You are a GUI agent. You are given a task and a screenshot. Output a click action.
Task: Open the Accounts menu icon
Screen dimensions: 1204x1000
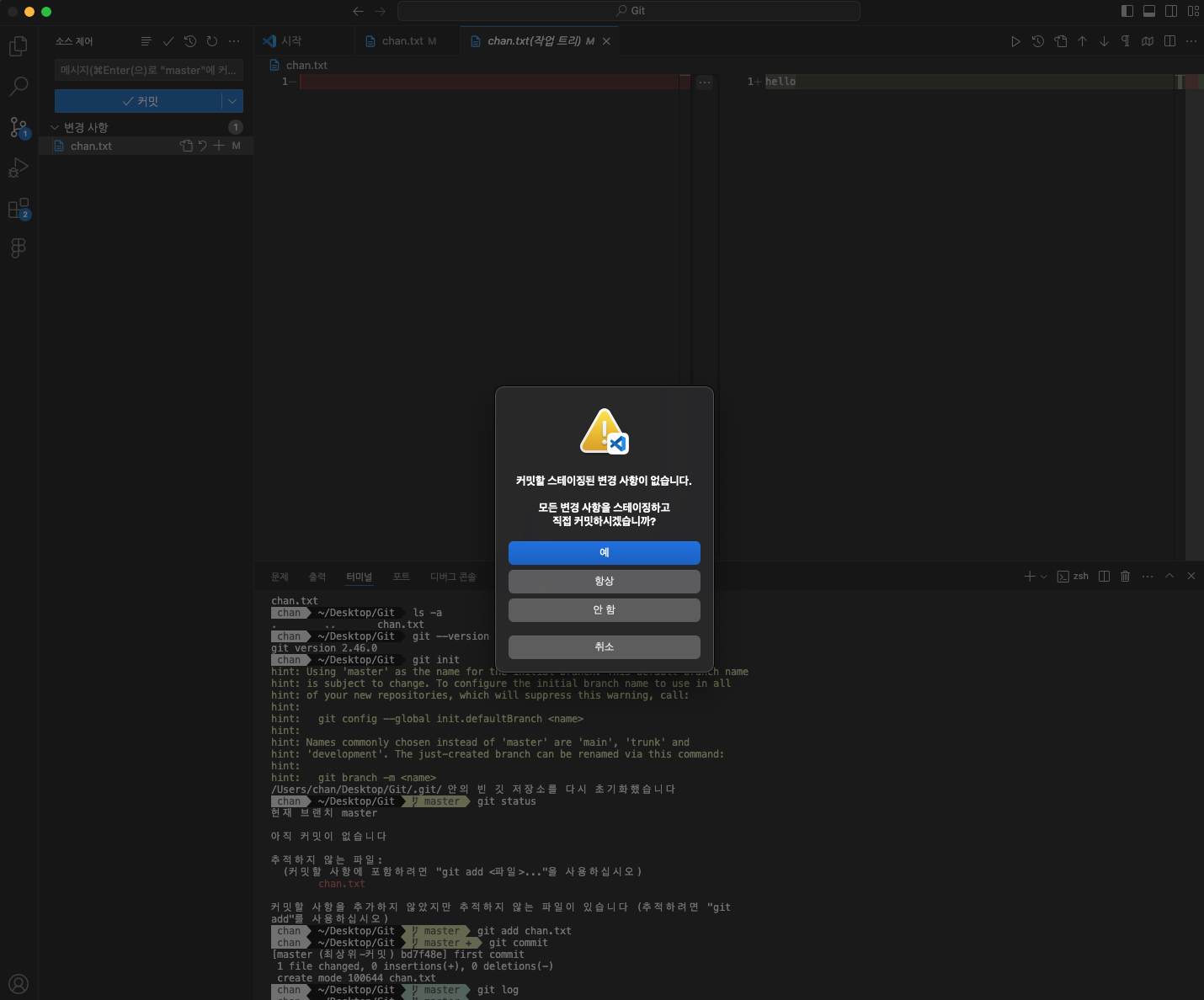tap(19, 983)
